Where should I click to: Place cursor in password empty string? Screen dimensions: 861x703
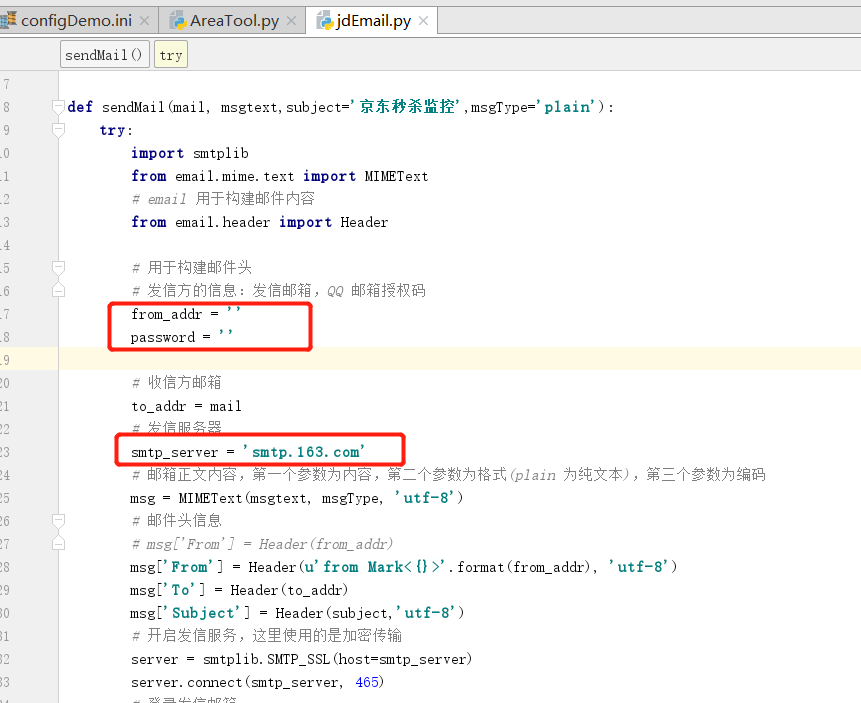226,335
